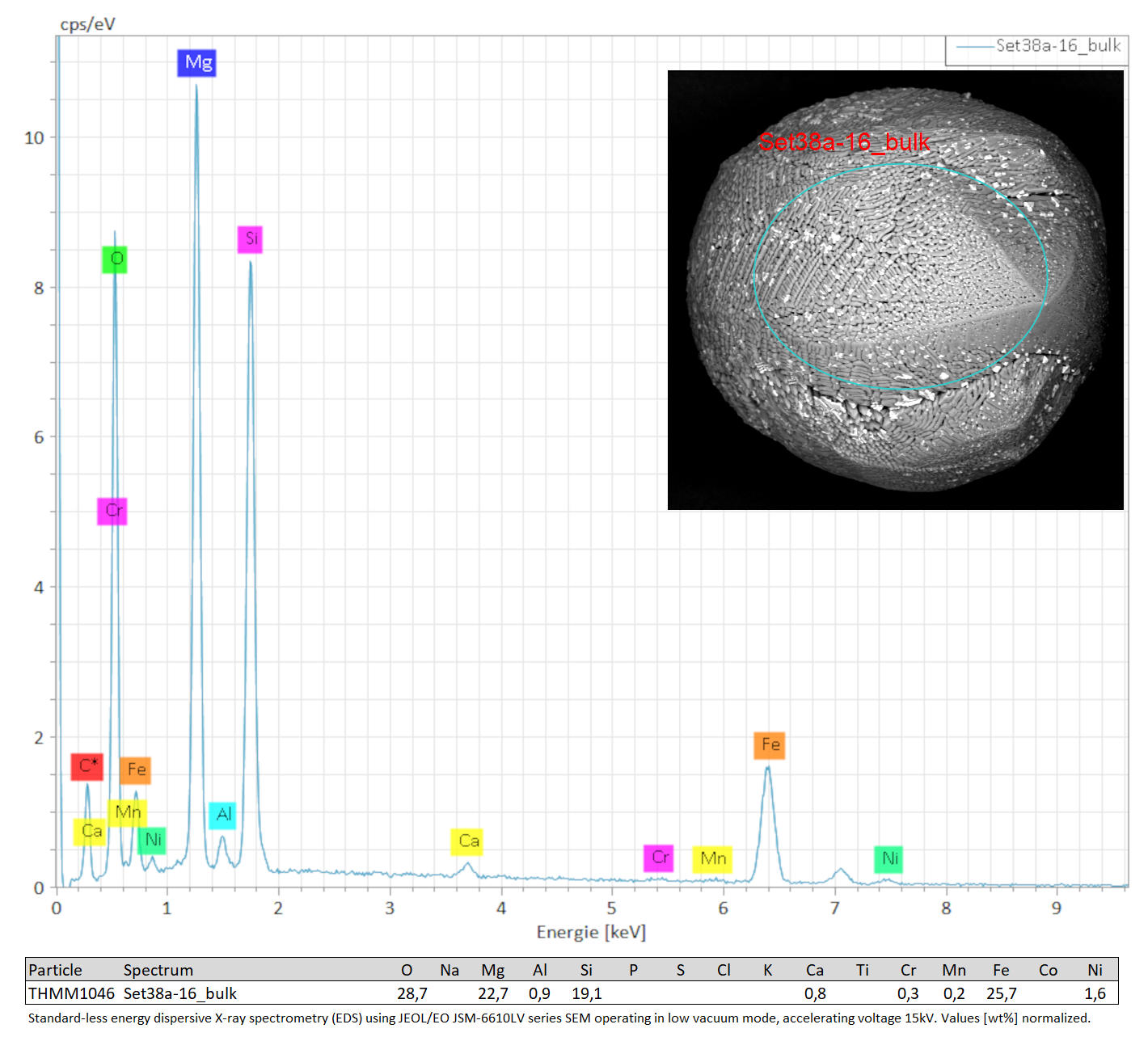Click the magenta Si peak label

click(x=250, y=239)
